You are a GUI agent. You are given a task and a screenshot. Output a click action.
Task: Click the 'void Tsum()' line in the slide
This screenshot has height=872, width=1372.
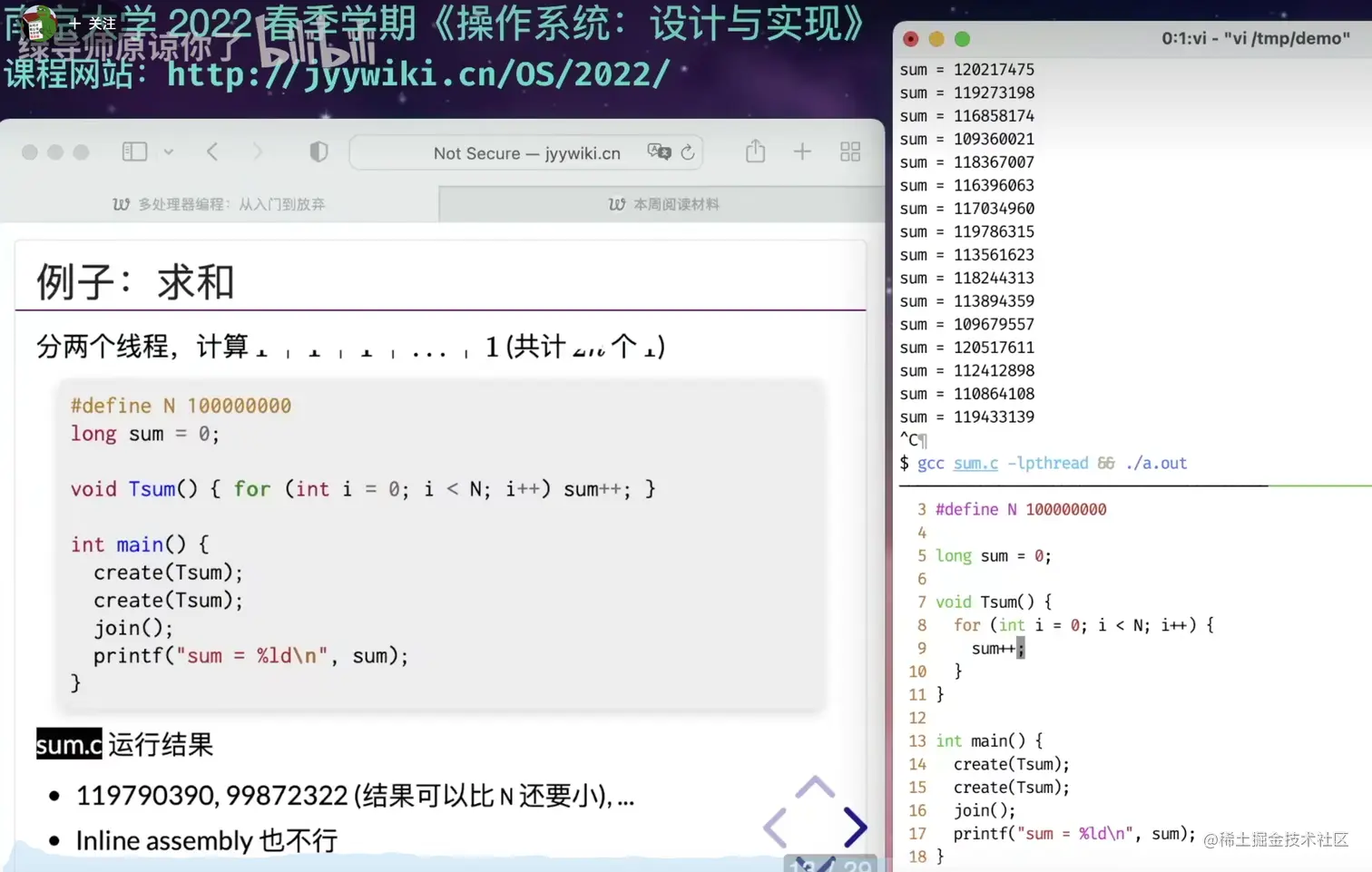(363, 489)
